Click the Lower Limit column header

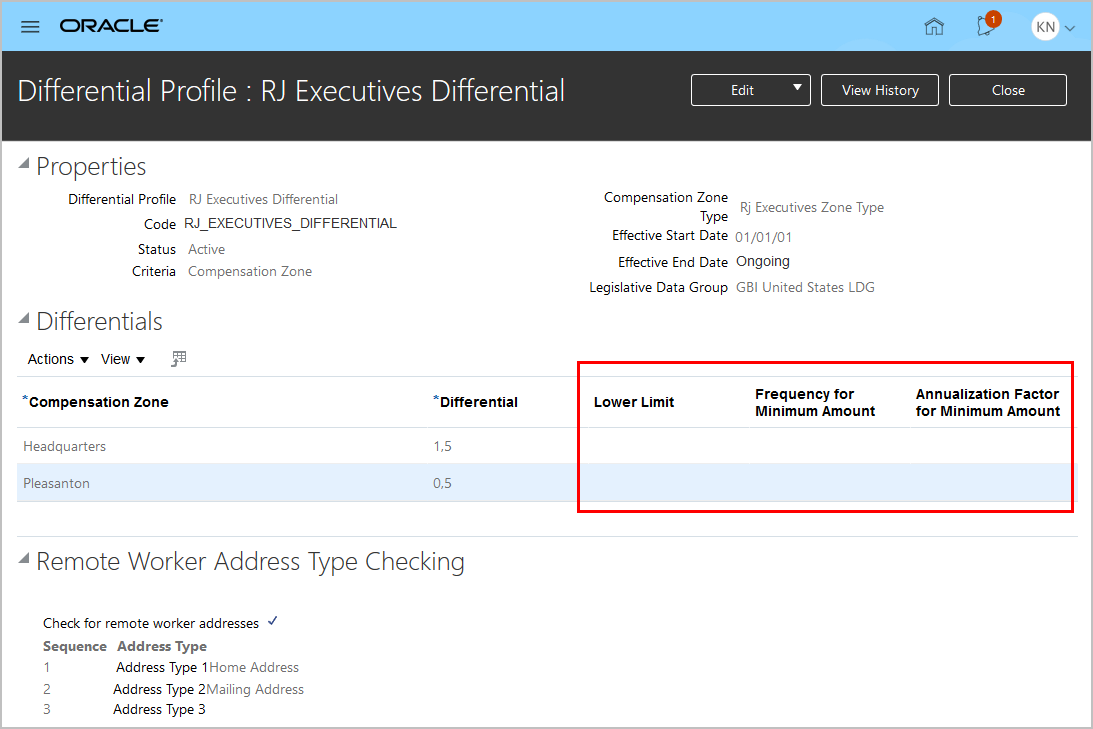tap(634, 402)
